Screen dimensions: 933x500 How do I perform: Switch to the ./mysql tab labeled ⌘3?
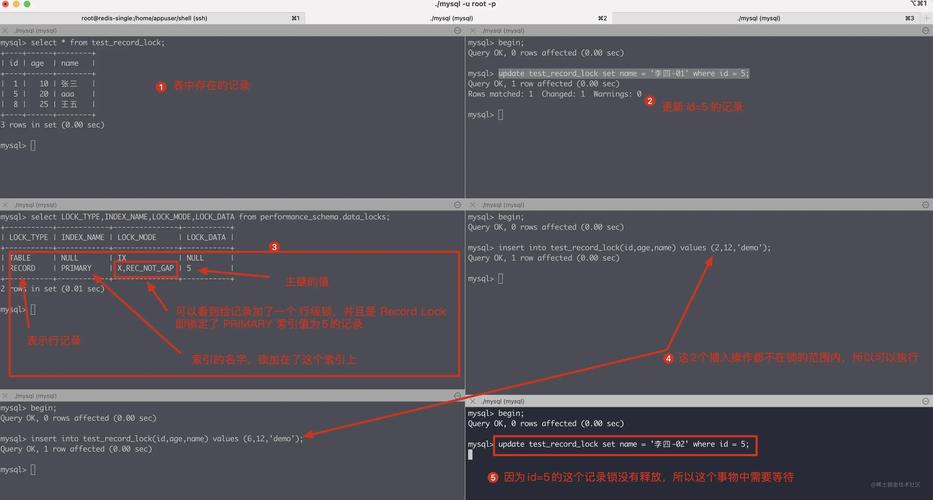pyautogui.click(x=766, y=18)
